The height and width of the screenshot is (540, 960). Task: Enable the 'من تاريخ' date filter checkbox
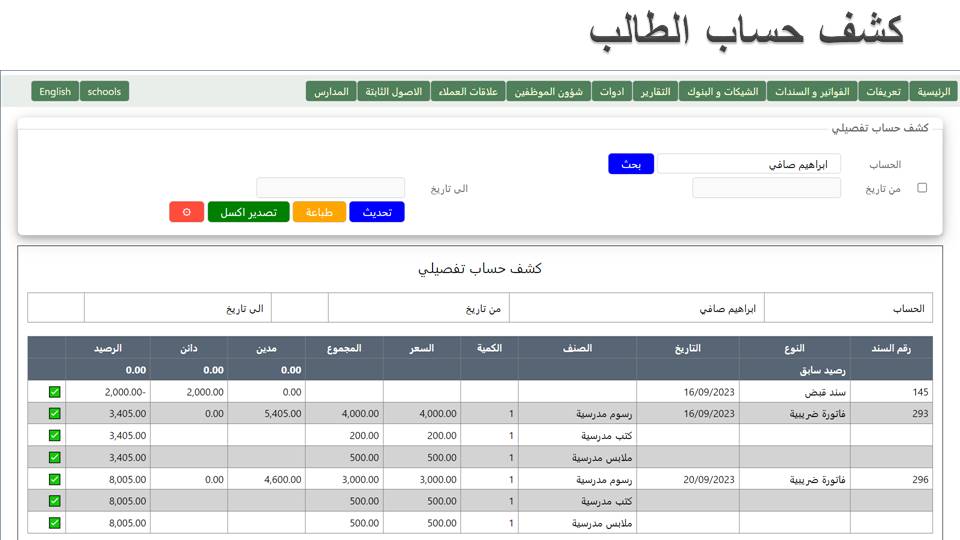tap(922, 188)
